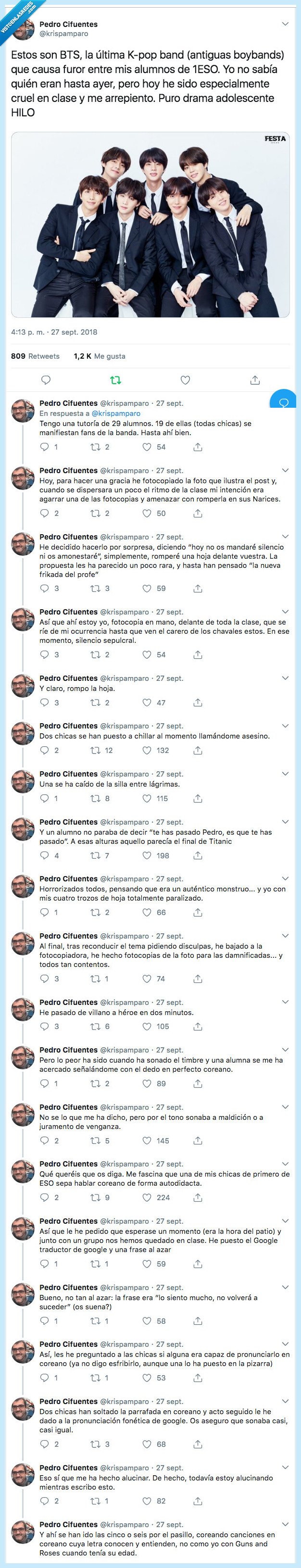The image size is (301, 1568).
Task: View the 1,2 K Me gusta list
Action: coord(99,356)
